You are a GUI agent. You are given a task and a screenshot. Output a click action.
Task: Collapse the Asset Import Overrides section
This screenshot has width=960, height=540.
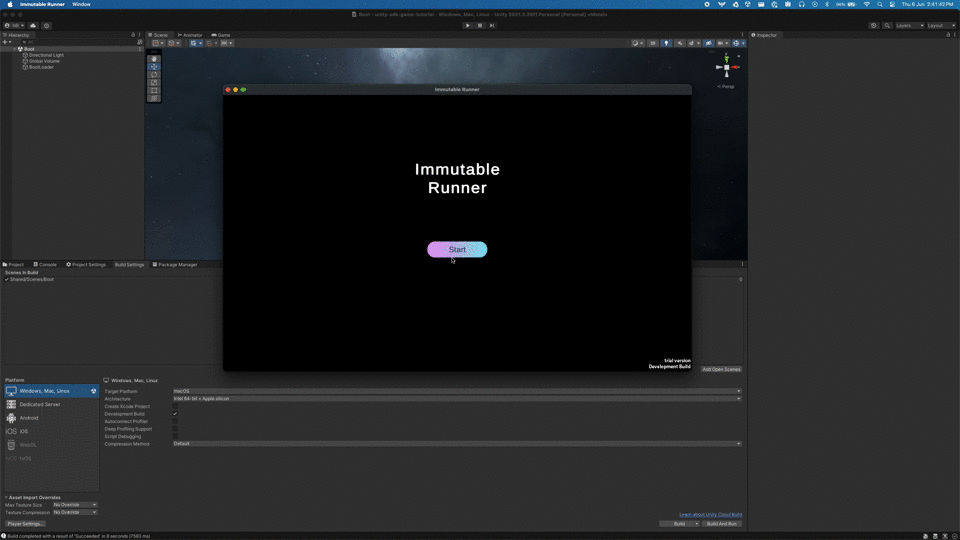(x=6, y=497)
